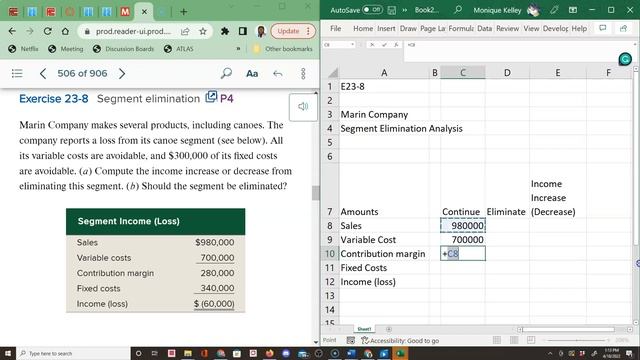The image size is (640, 360).
Task: Open the Comments icon in the Excel ribbon
Action: point(602,28)
